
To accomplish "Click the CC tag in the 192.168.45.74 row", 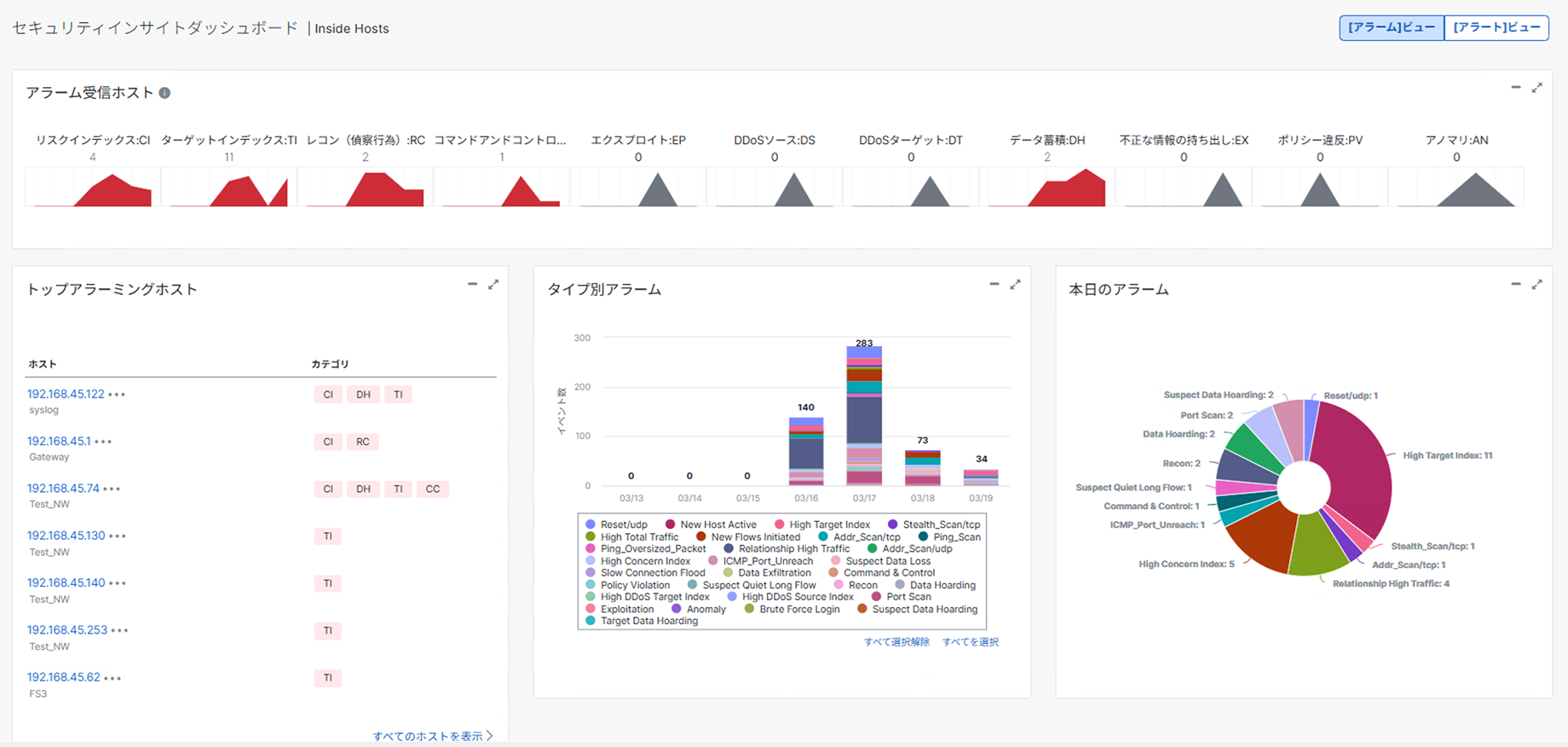I will [433, 489].
